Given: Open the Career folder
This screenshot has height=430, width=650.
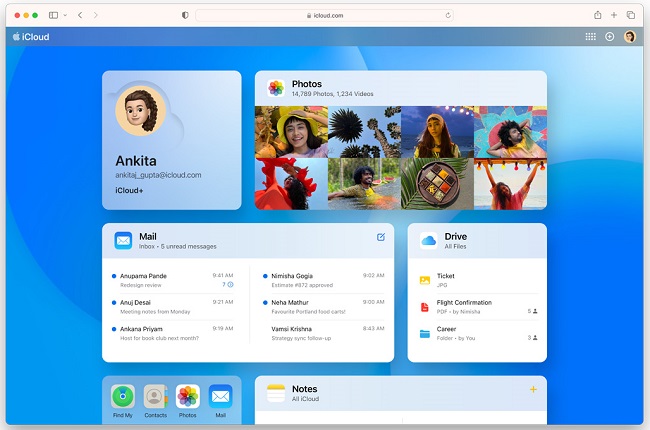Looking at the screenshot, I should [x=478, y=333].
